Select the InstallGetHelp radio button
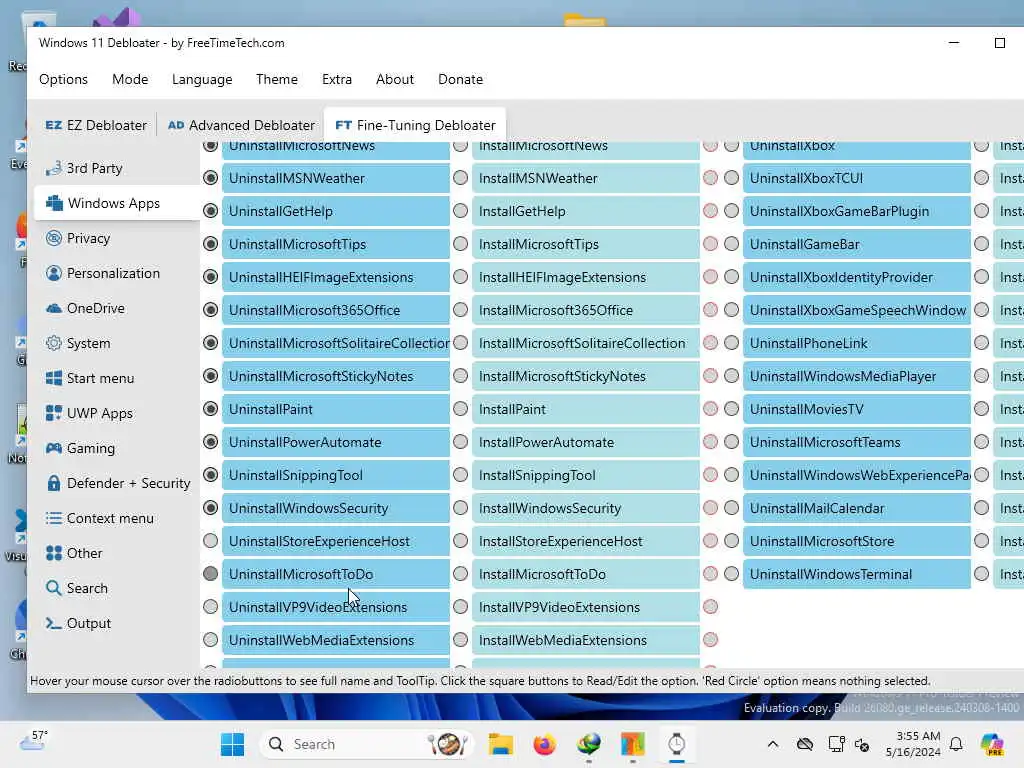 (460, 210)
